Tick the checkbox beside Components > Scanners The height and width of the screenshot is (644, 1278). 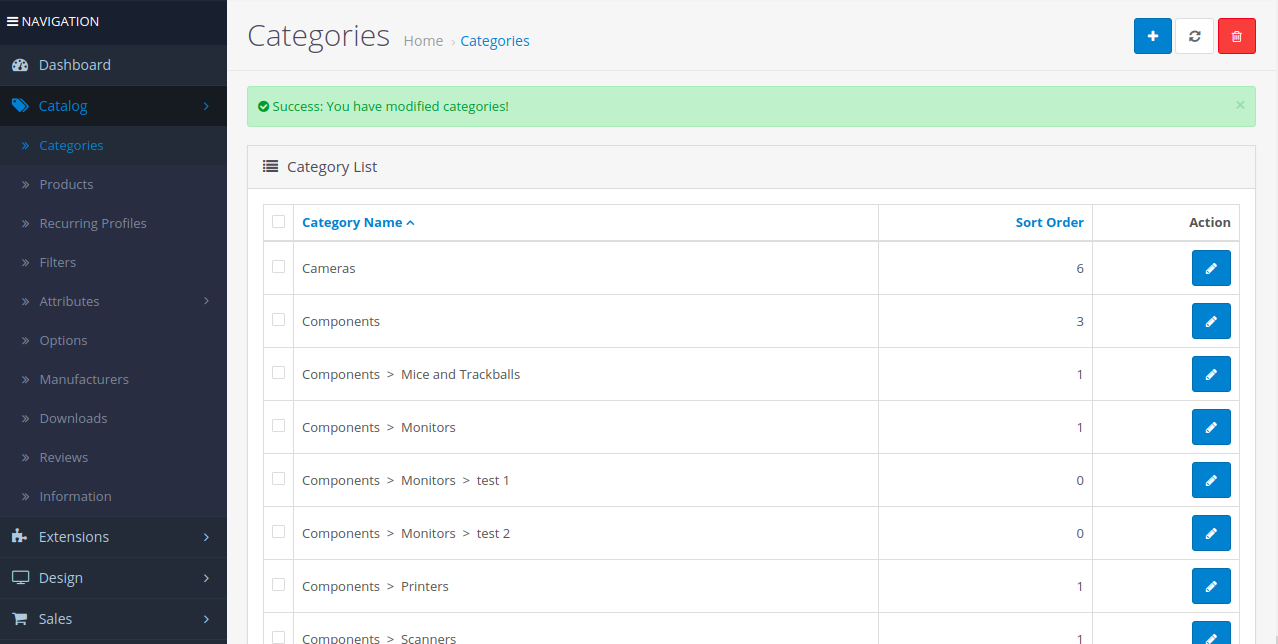click(x=278, y=638)
